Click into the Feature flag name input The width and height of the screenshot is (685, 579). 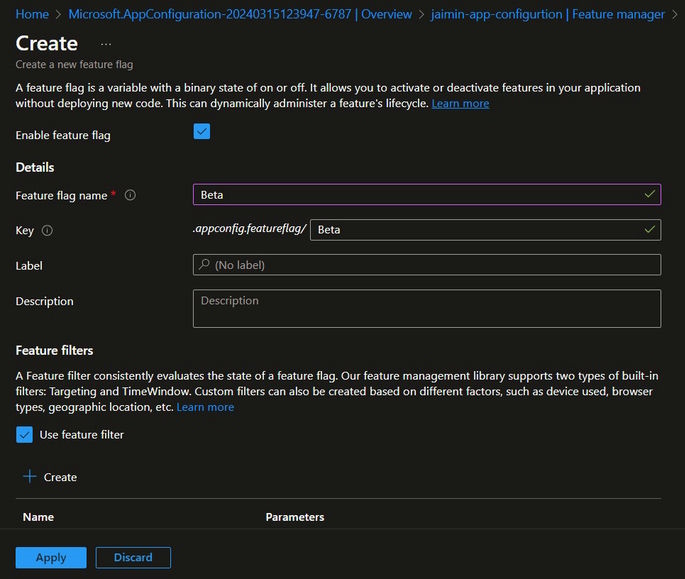(420, 195)
